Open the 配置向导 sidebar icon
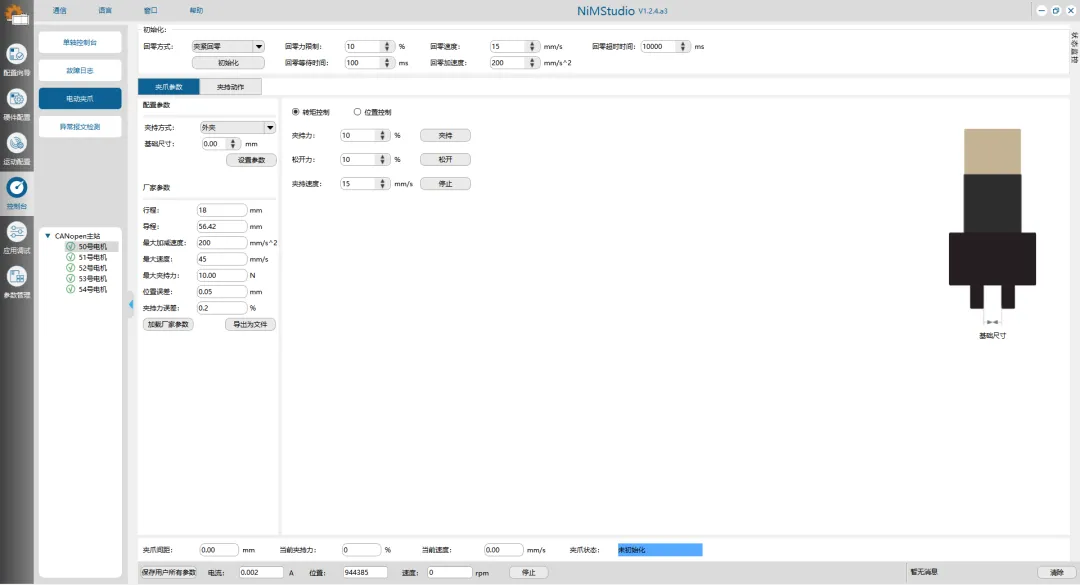Viewport: 1080px width, 585px height. tap(17, 59)
